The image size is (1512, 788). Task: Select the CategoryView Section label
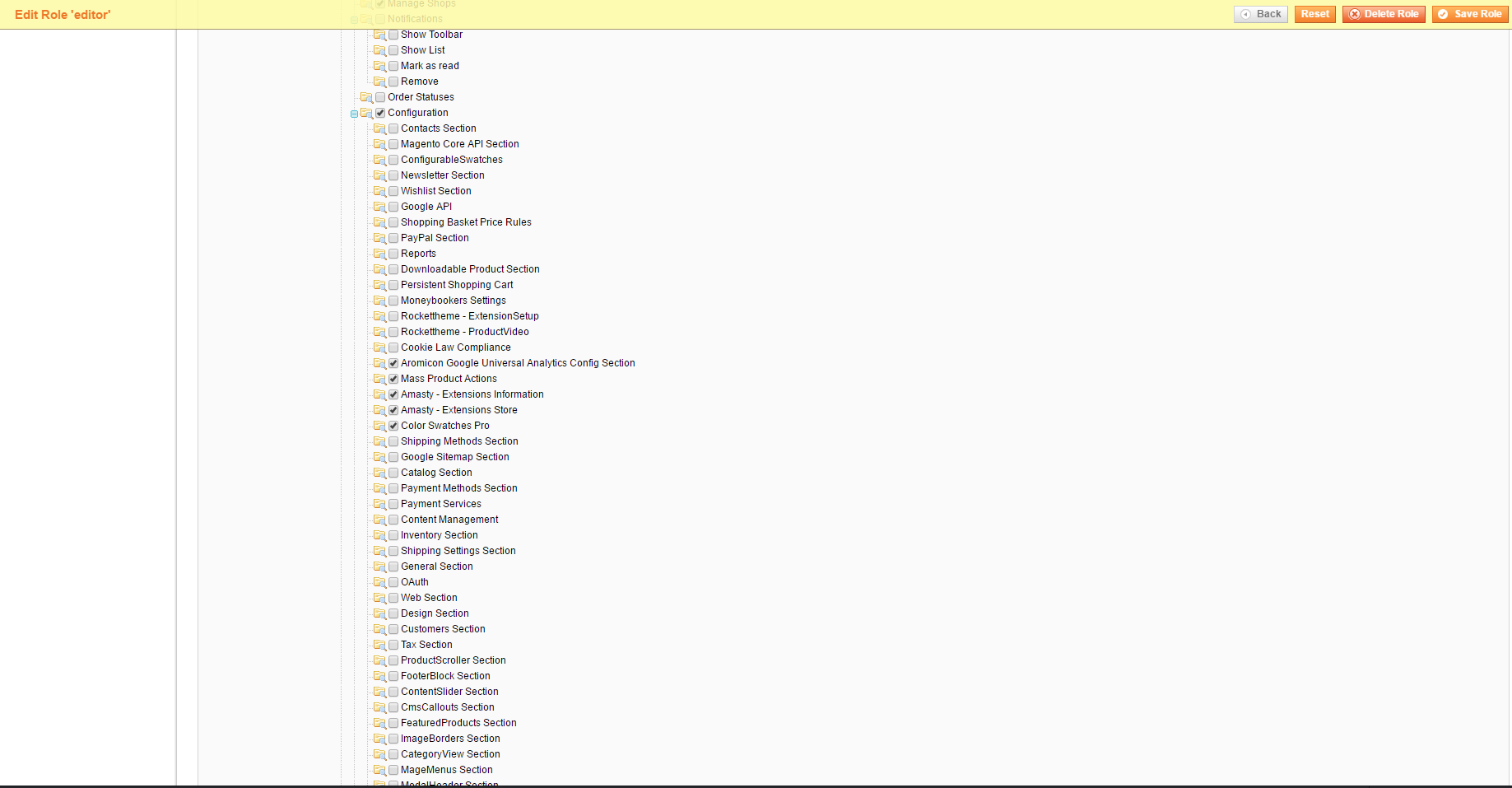tap(450, 754)
